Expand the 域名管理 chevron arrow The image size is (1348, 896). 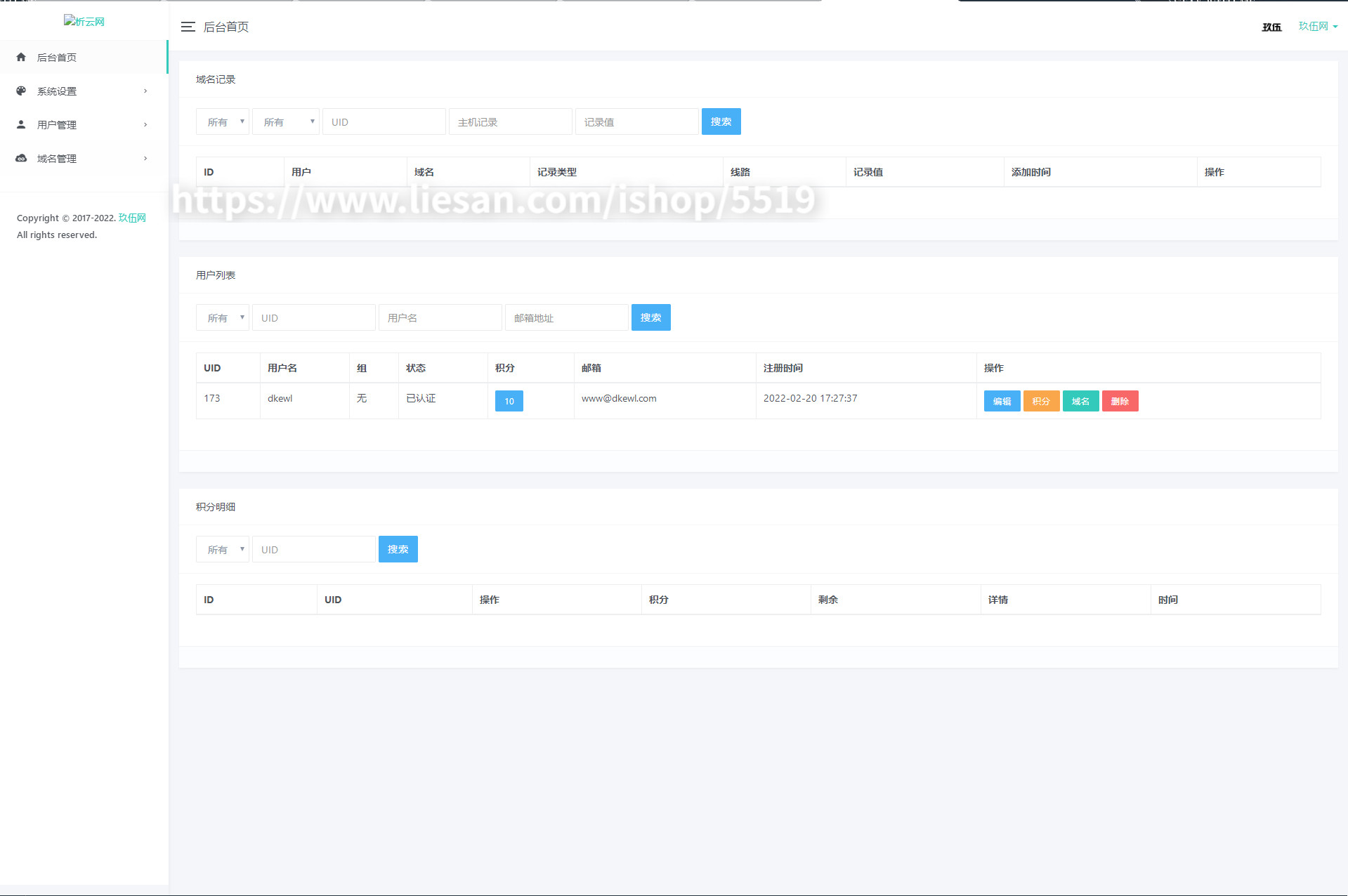tap(145, 158)
